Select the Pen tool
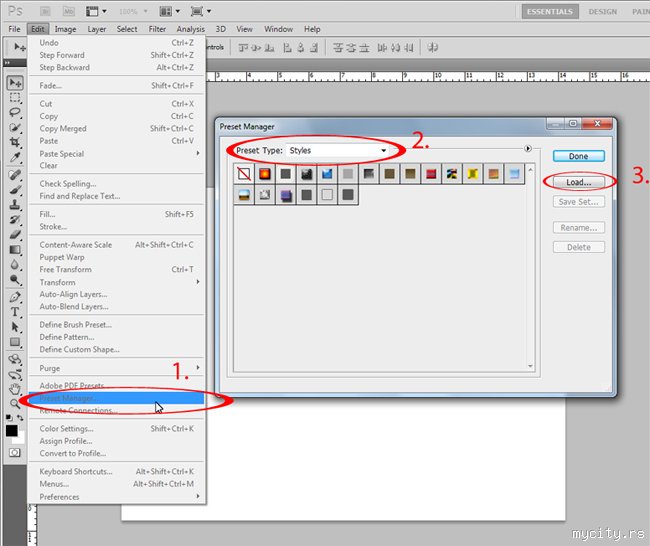This screenshot has width=650, height=546. coord(15,297)
